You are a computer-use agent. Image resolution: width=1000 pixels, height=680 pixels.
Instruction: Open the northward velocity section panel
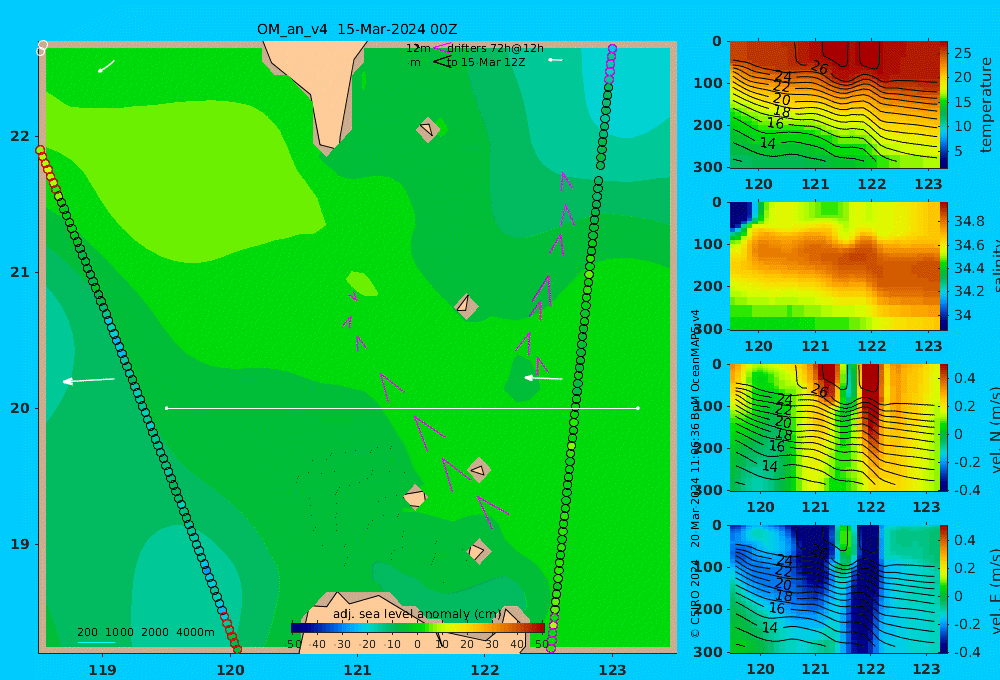coord(834,427)
